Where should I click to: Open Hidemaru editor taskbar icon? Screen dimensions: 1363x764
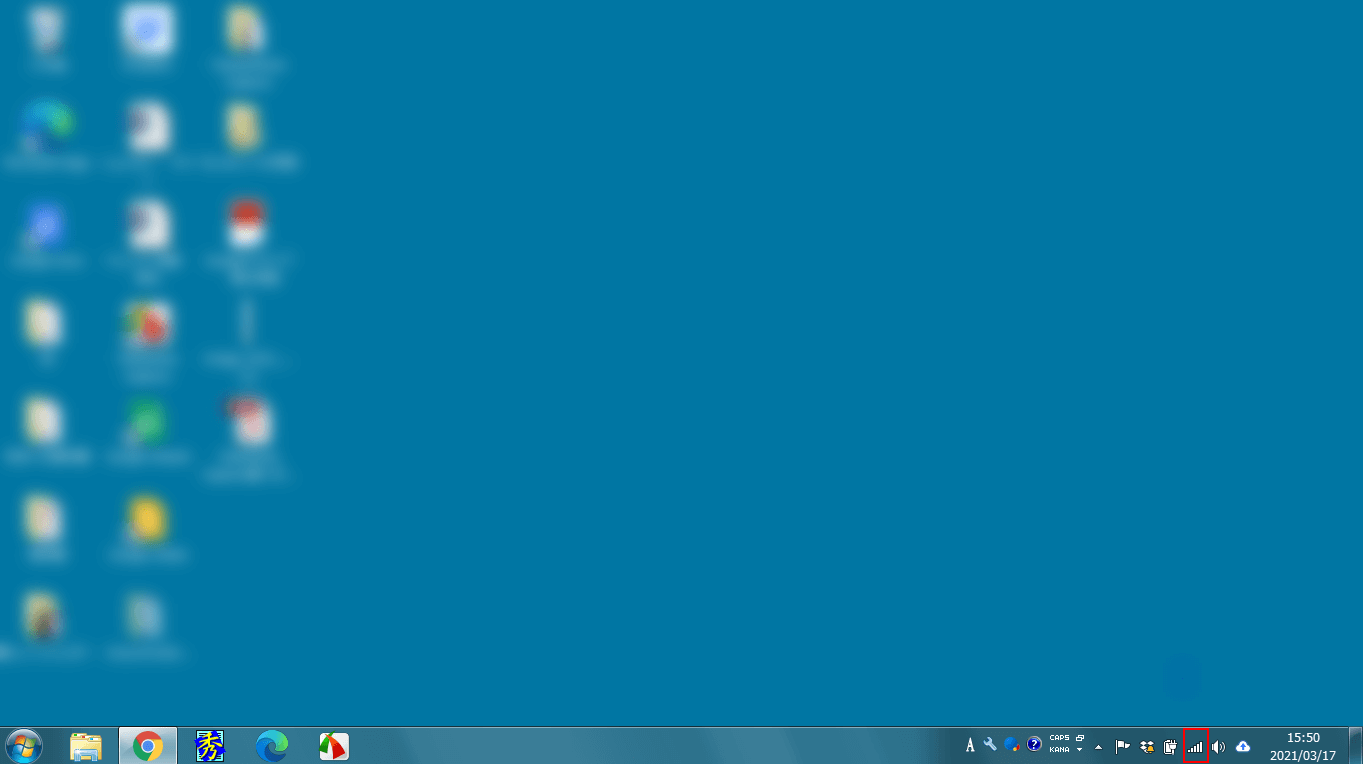pyautogui.click(x=210, y=746)
